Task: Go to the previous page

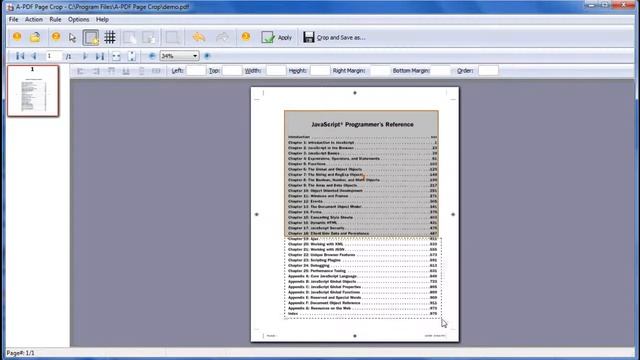Action: coord(34,56)
